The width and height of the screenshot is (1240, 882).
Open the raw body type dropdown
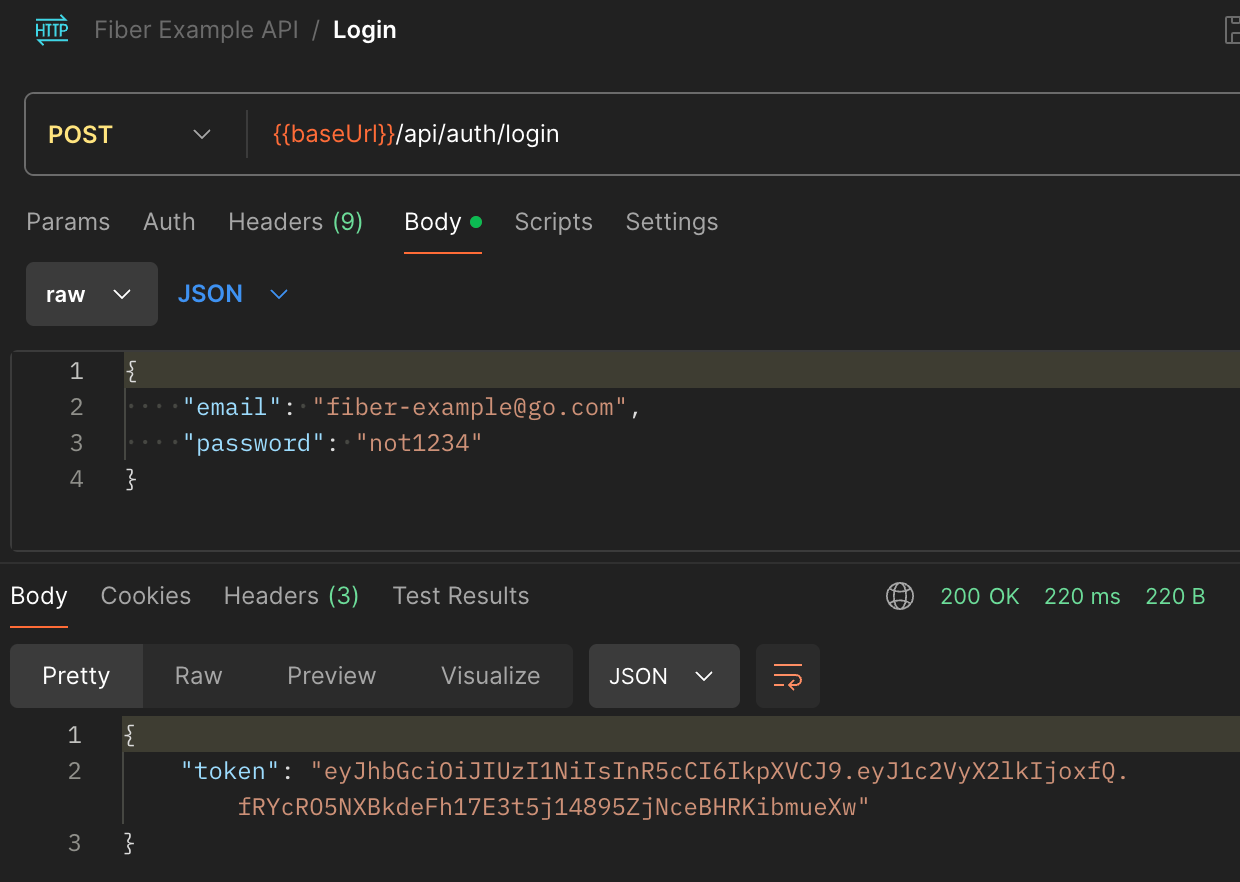coord(91,294)
